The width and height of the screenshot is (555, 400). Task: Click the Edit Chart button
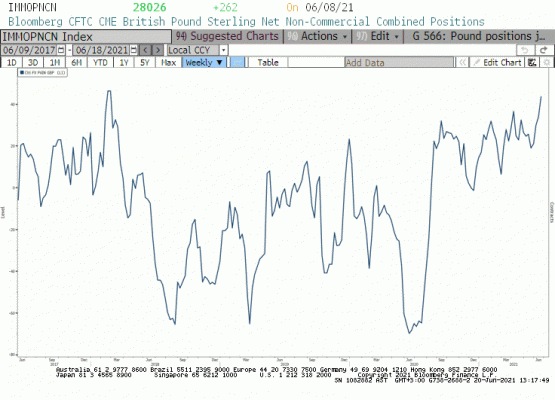point(497,62)
